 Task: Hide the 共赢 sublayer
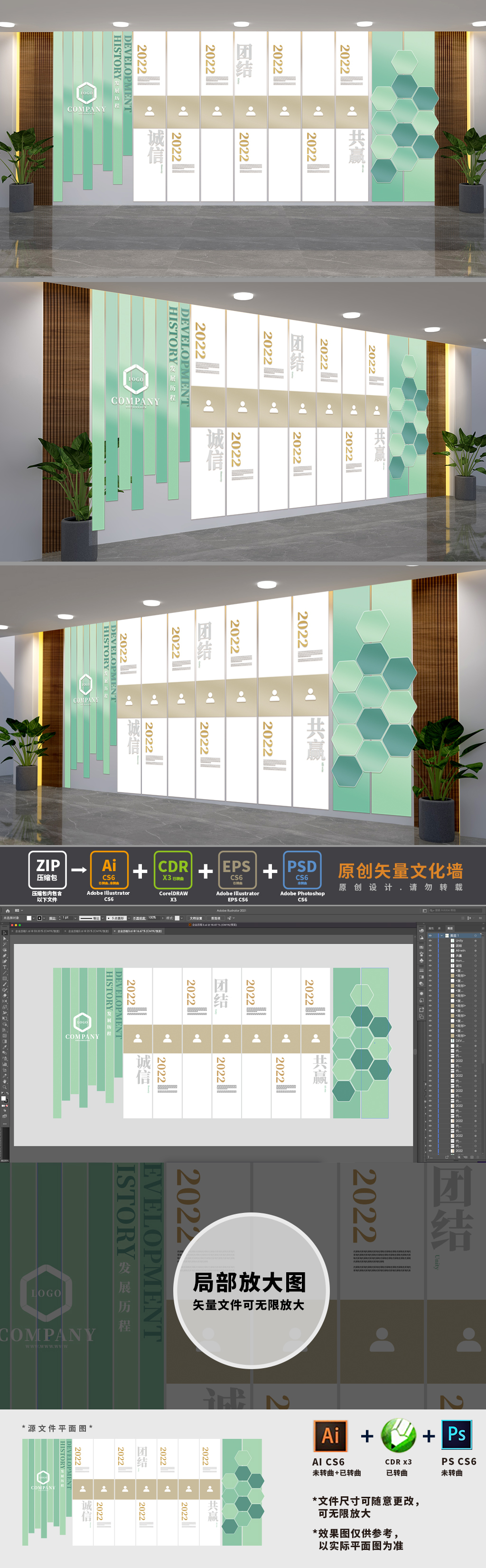(x=430, y=956)
